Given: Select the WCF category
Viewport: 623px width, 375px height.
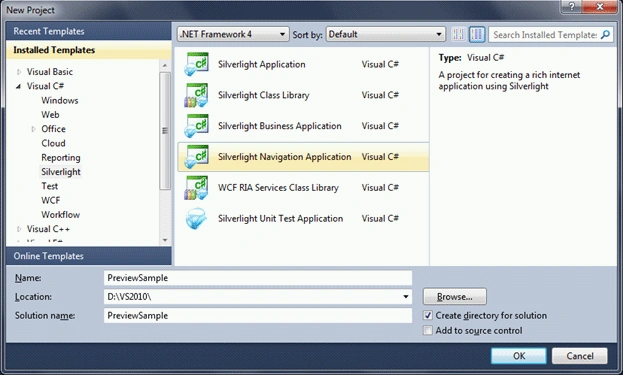Looking at the screenshot, I should tap(51, 201).
